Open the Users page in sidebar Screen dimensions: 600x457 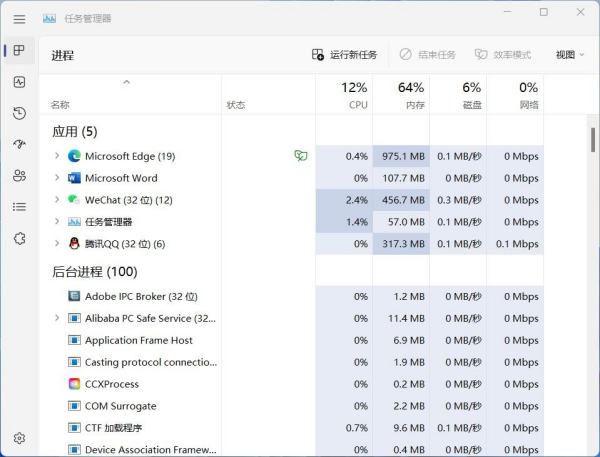(x=19, y=175)
